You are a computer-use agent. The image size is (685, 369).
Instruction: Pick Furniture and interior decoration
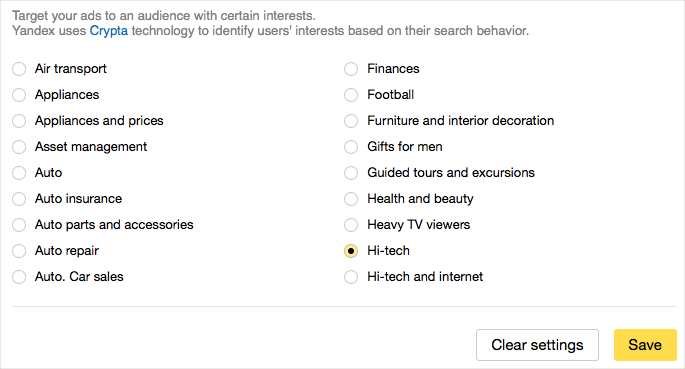coord(351,121)
